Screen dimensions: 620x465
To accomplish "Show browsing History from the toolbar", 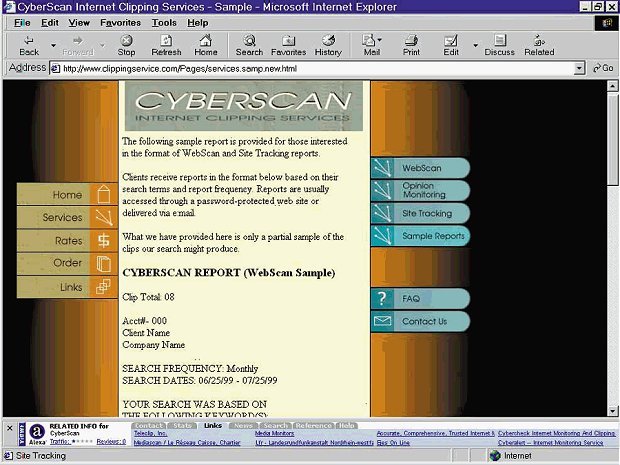I will (328, 45).
